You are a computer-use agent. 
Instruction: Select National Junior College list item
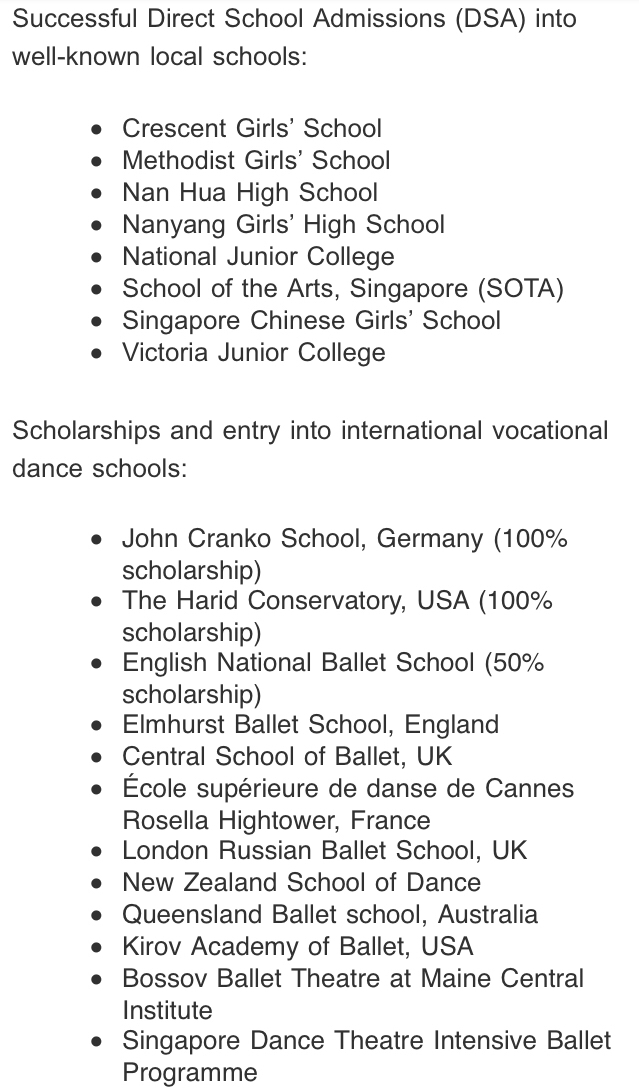258,257
